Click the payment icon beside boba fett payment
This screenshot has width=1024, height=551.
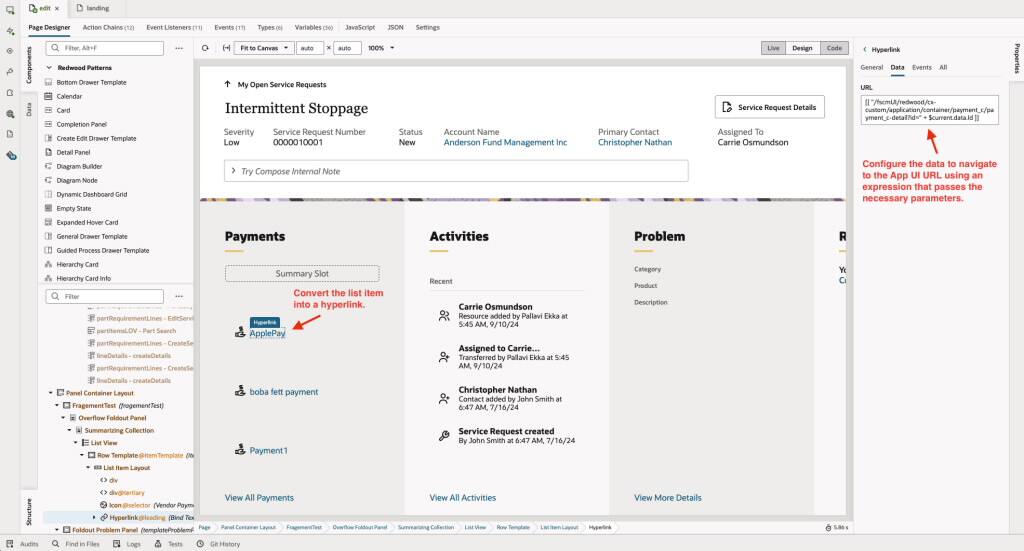coord(240,391)
